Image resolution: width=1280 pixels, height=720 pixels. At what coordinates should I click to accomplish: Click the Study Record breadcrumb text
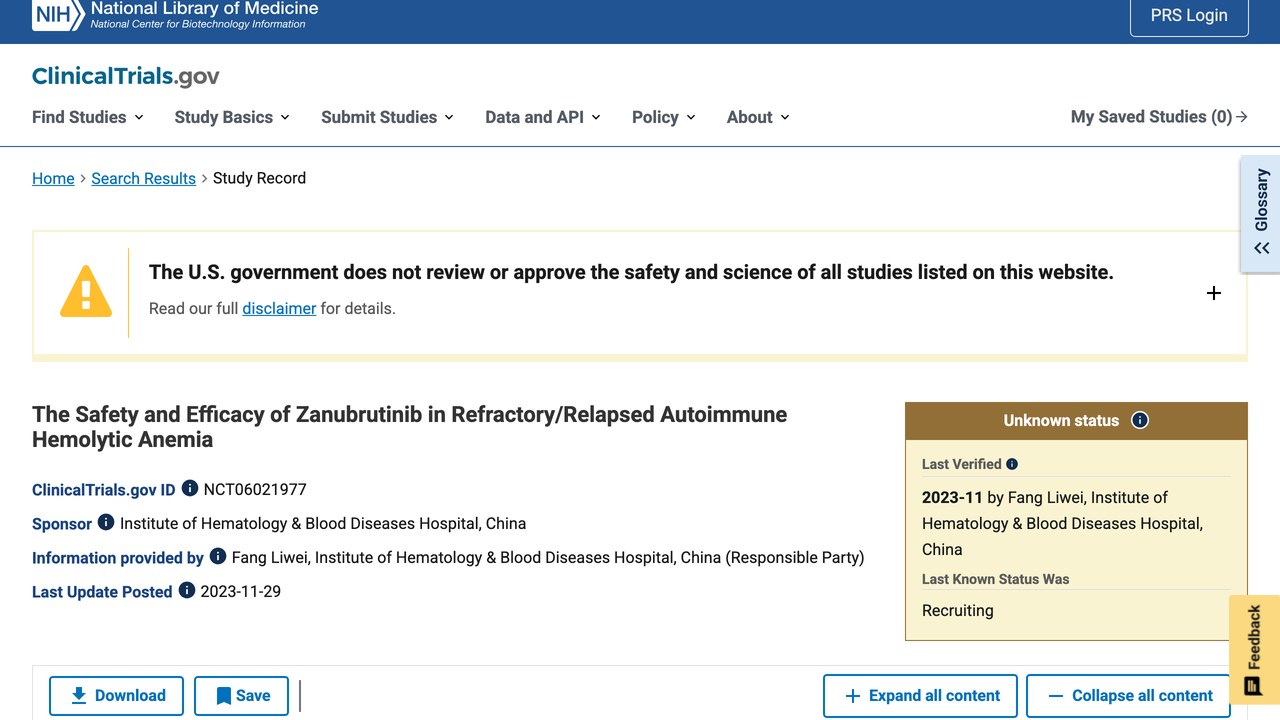coord(259,178)
